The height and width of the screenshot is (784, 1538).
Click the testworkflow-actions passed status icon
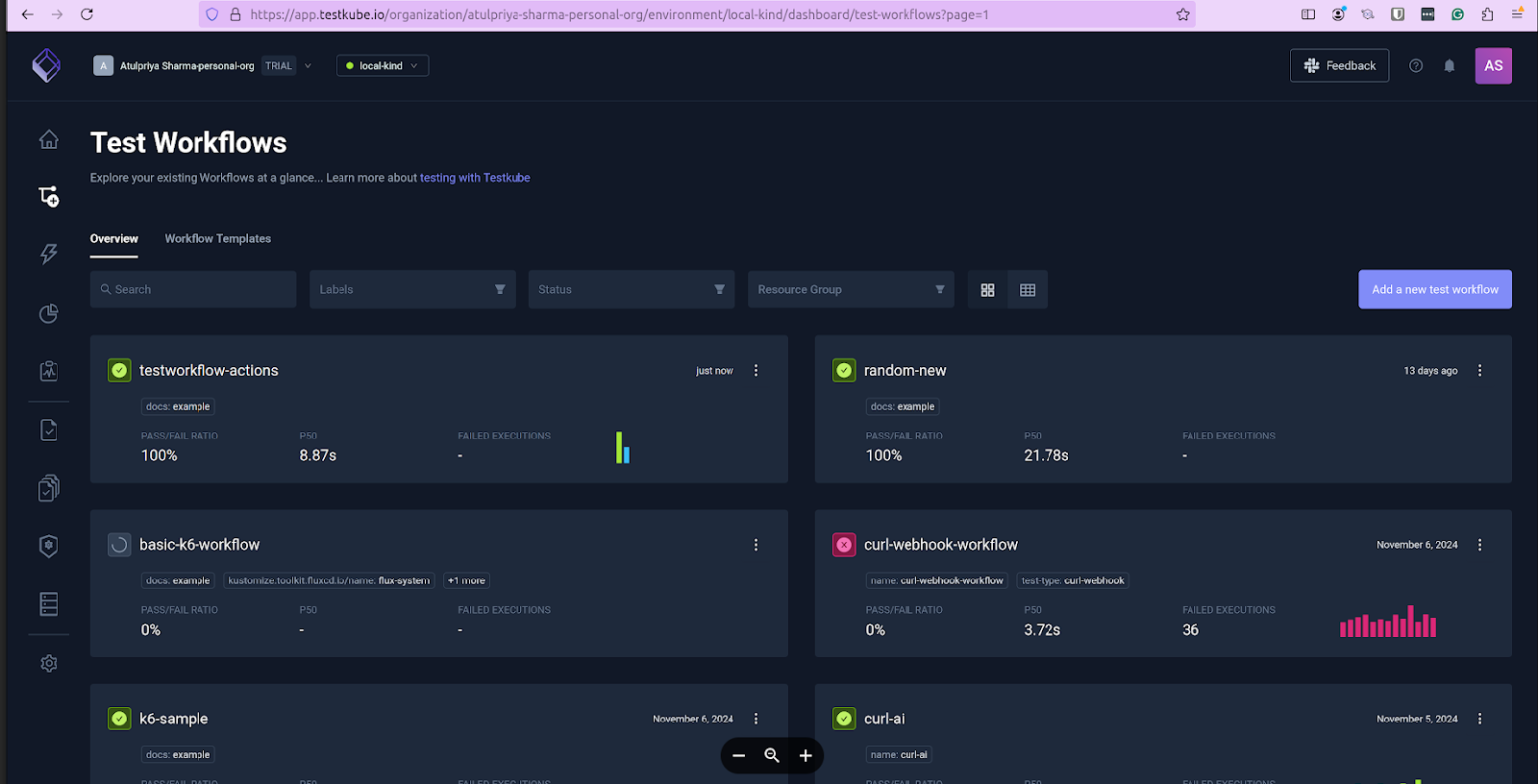(x=119, y=371)
